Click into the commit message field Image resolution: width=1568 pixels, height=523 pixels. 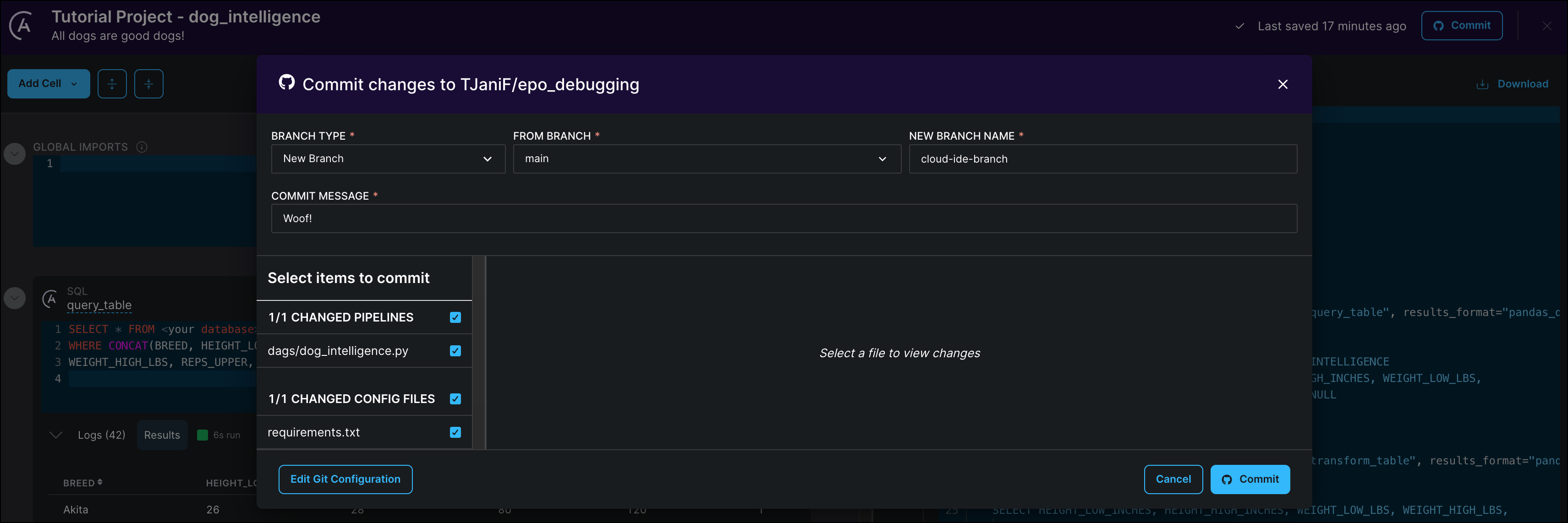point(784,218)
